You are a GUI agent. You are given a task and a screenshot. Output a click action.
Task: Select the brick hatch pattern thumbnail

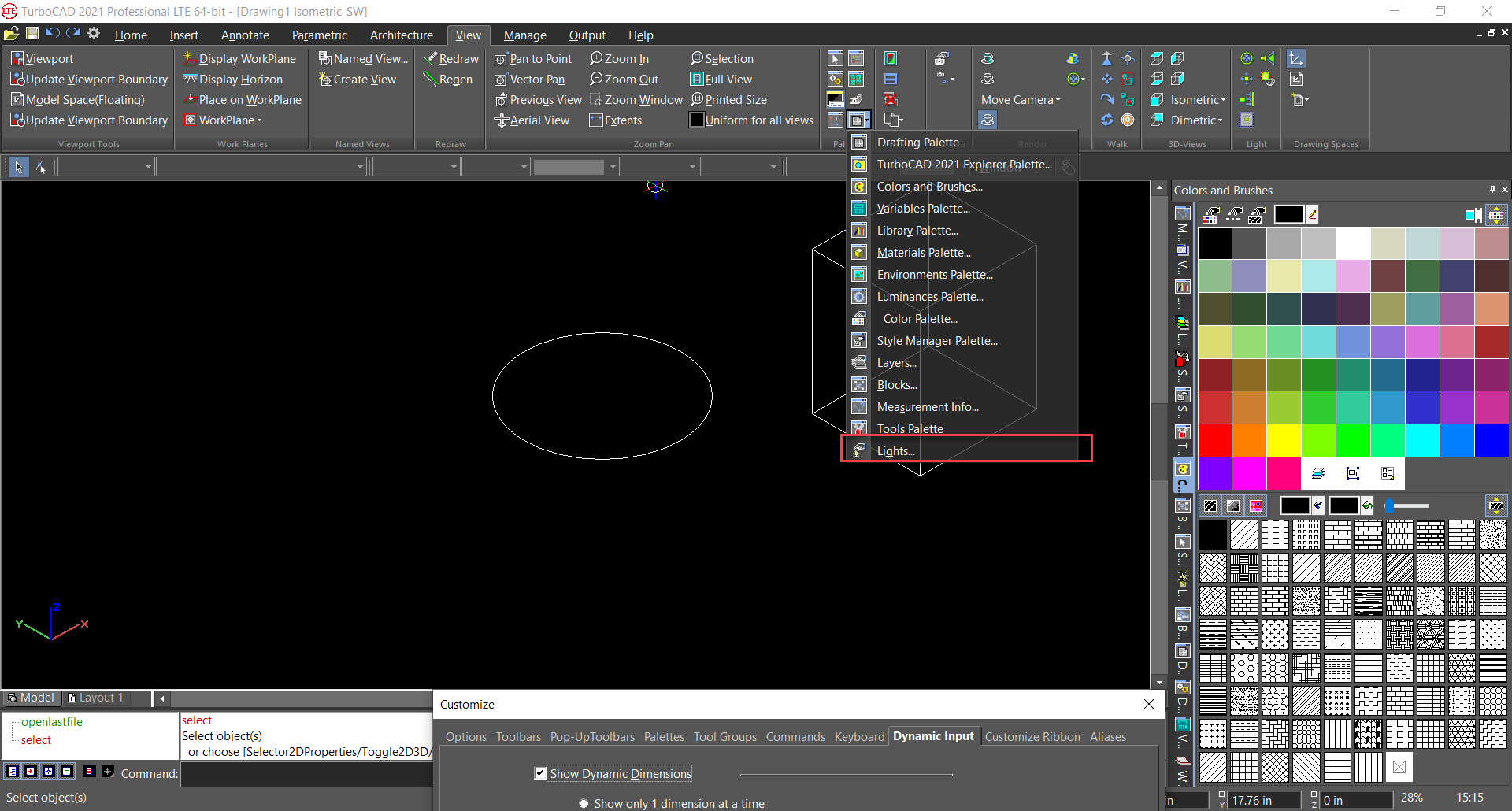[x=1337, y=535]
